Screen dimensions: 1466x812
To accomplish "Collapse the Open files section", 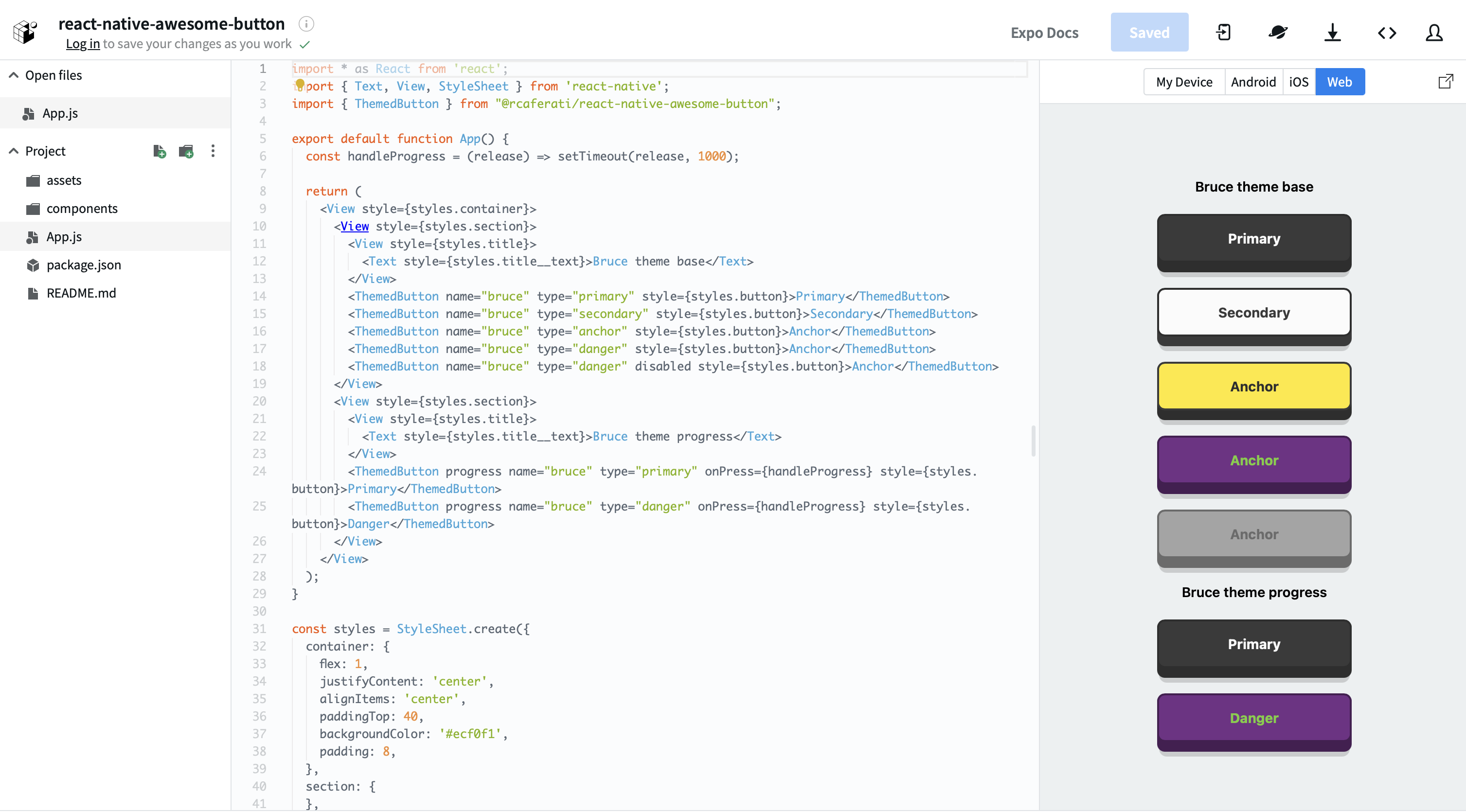I will point(14,75).
